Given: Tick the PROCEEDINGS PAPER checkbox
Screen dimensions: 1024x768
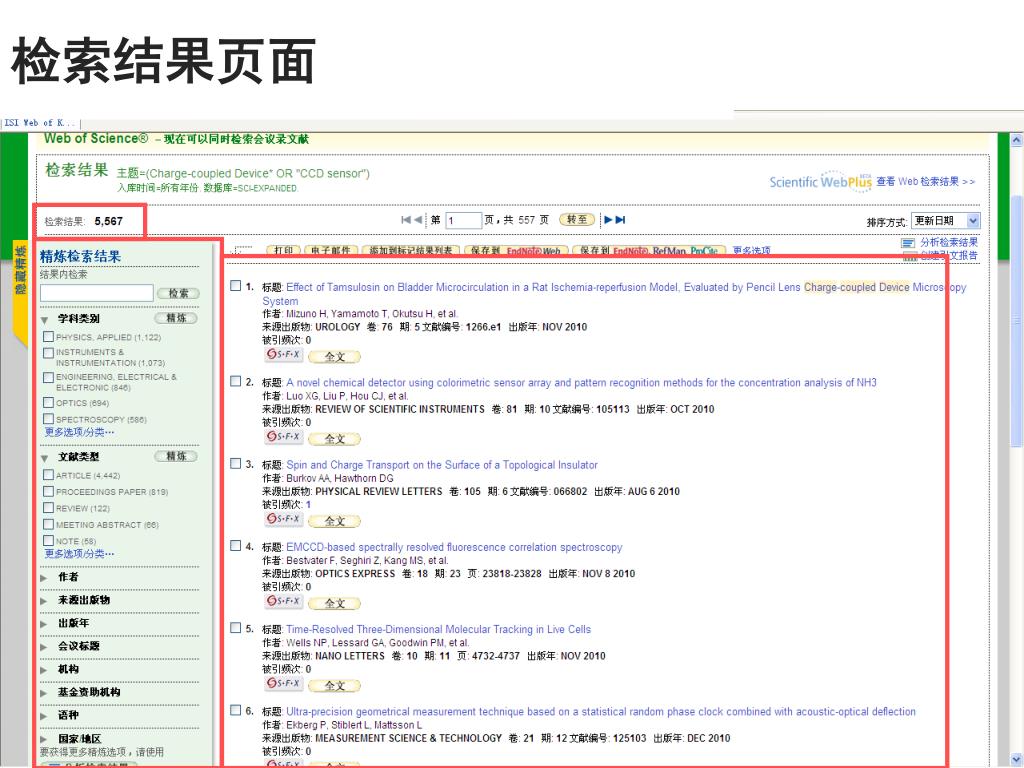Looking at the screenshot, I should (x=48, y=492).
